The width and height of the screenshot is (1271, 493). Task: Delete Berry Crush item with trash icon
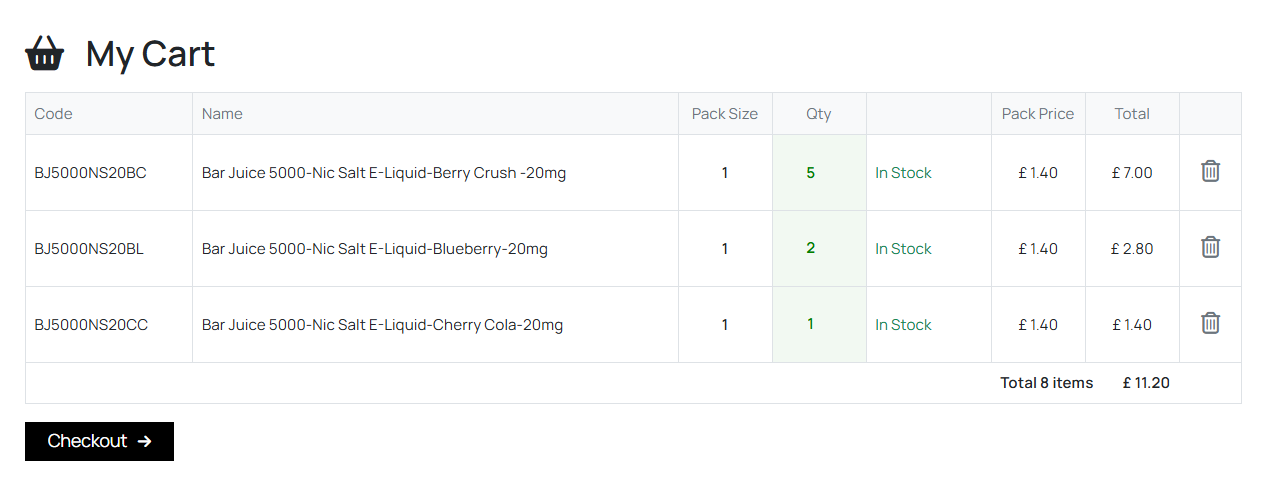point(1210,171)
